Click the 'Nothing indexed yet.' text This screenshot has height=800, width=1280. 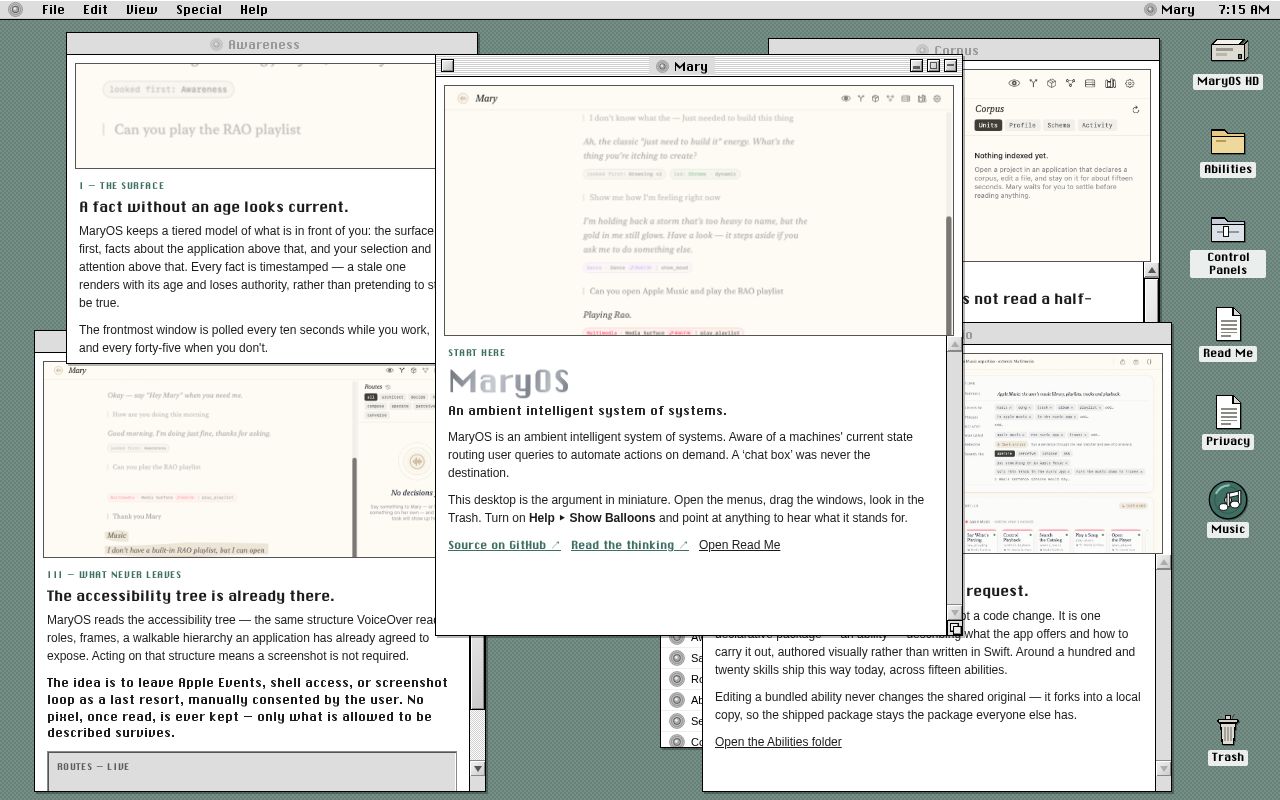(1011, 156)
